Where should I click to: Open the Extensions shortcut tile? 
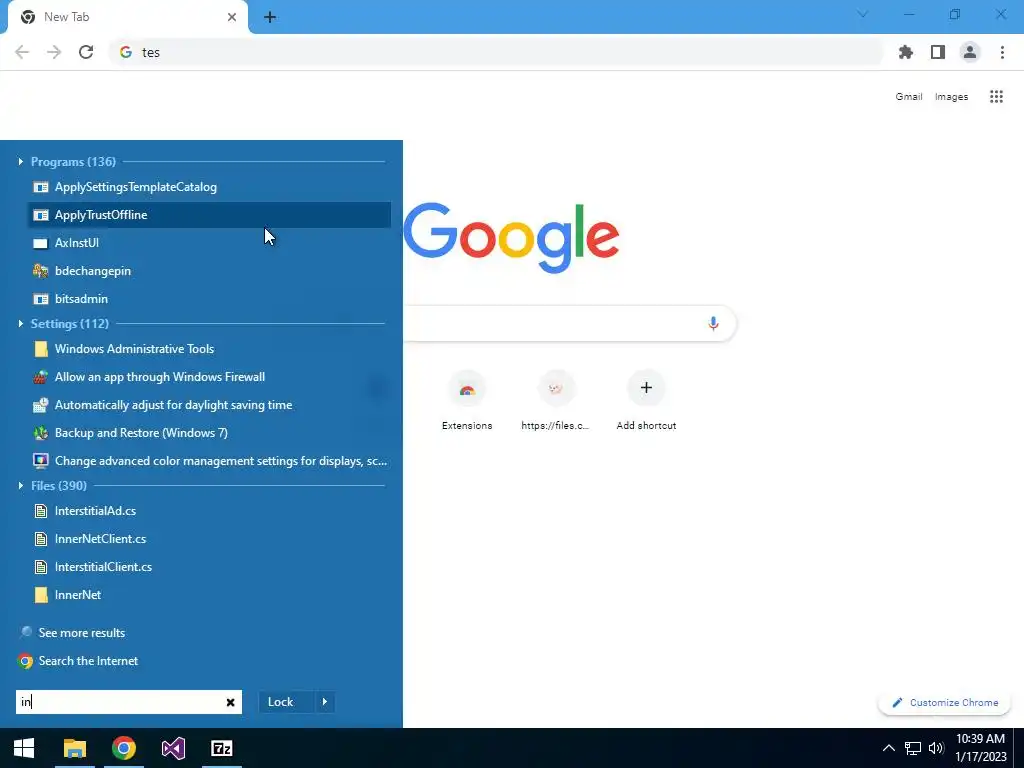click(467, 400)
